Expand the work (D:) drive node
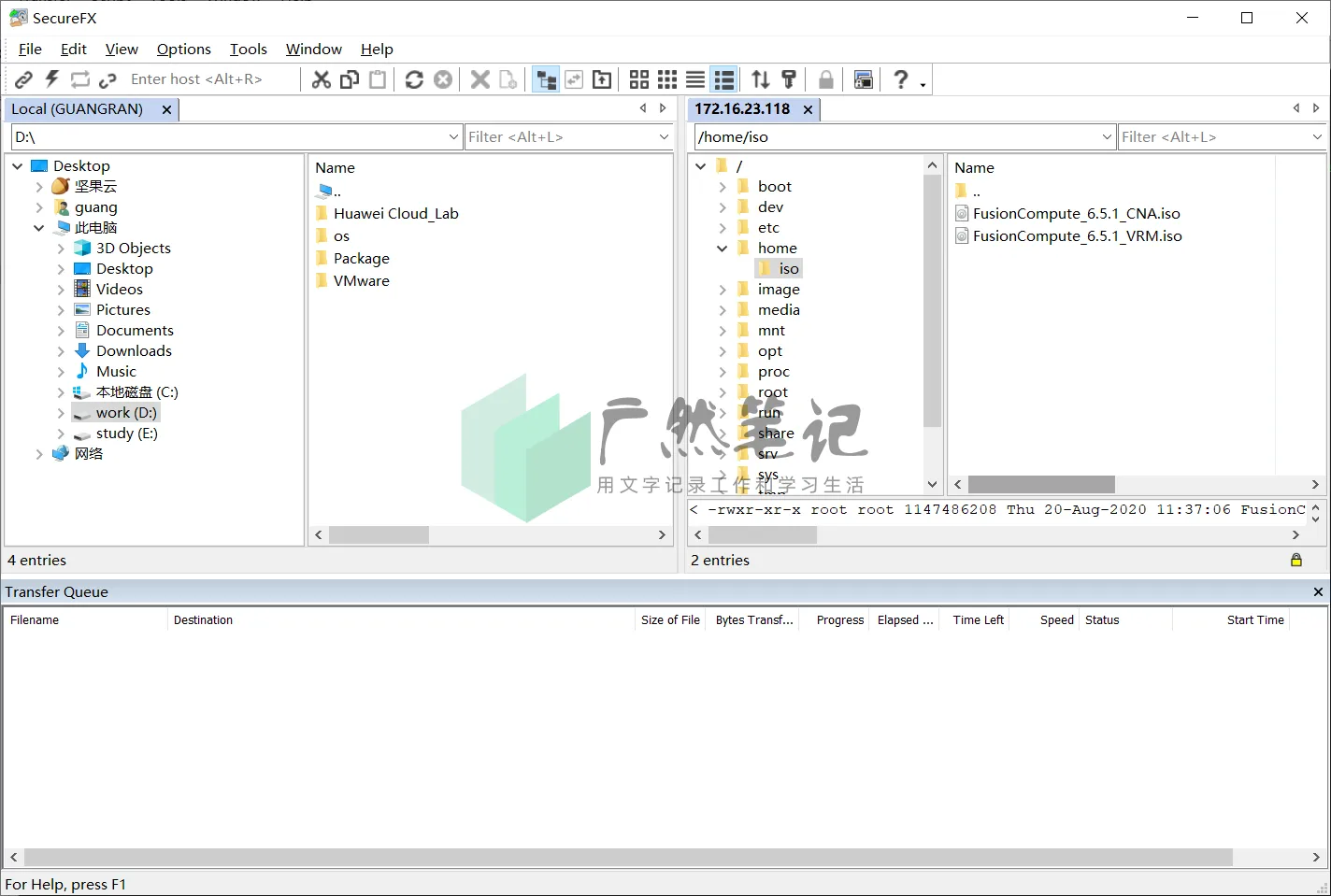 pyautogui.click(x=61, y=413)
